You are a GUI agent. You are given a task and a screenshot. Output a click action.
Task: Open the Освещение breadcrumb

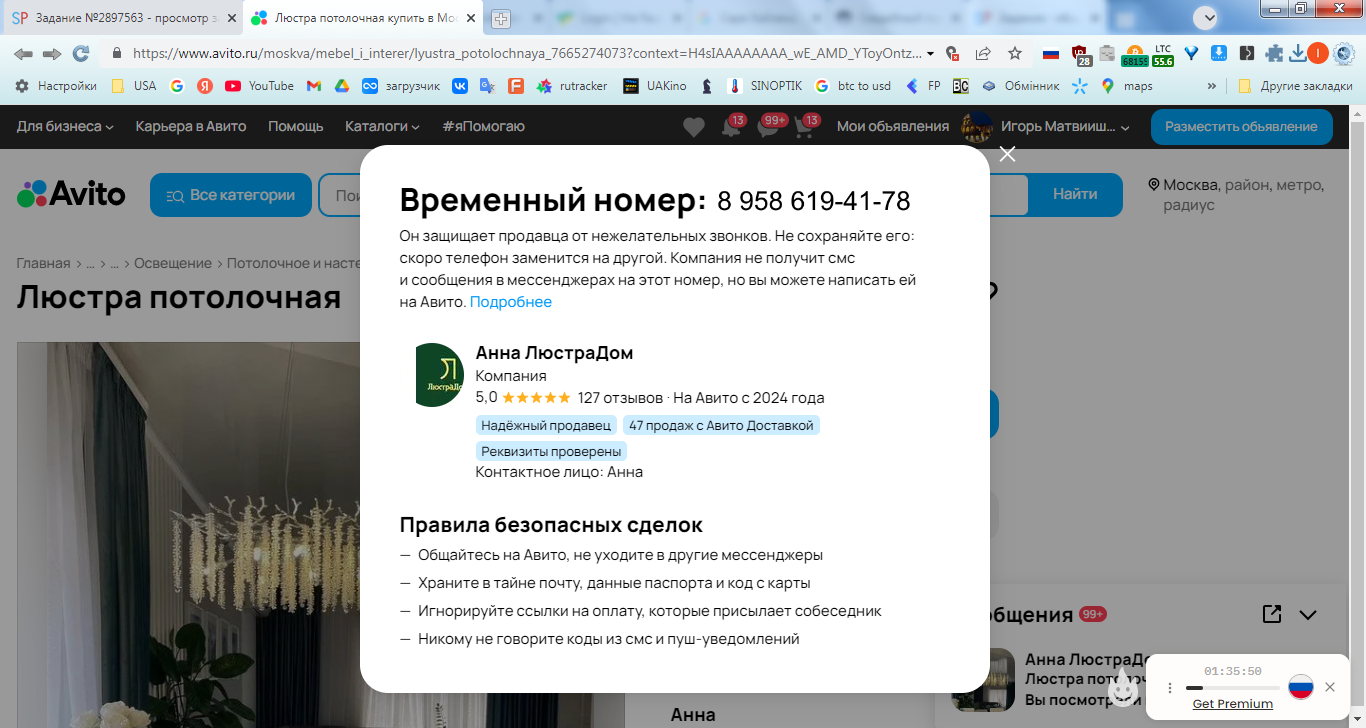173,263
